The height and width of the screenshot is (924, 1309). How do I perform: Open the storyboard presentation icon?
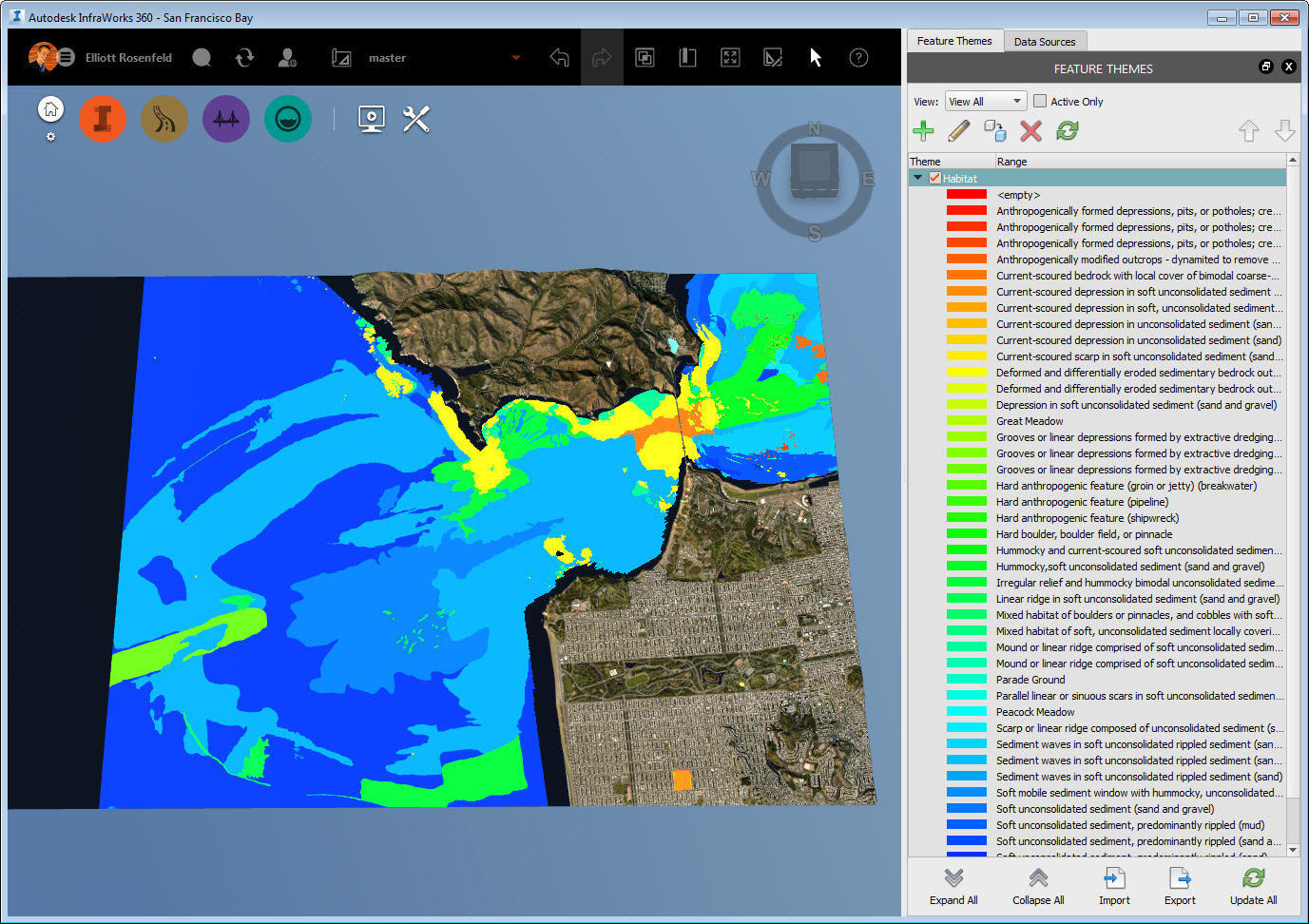[371, 118]
